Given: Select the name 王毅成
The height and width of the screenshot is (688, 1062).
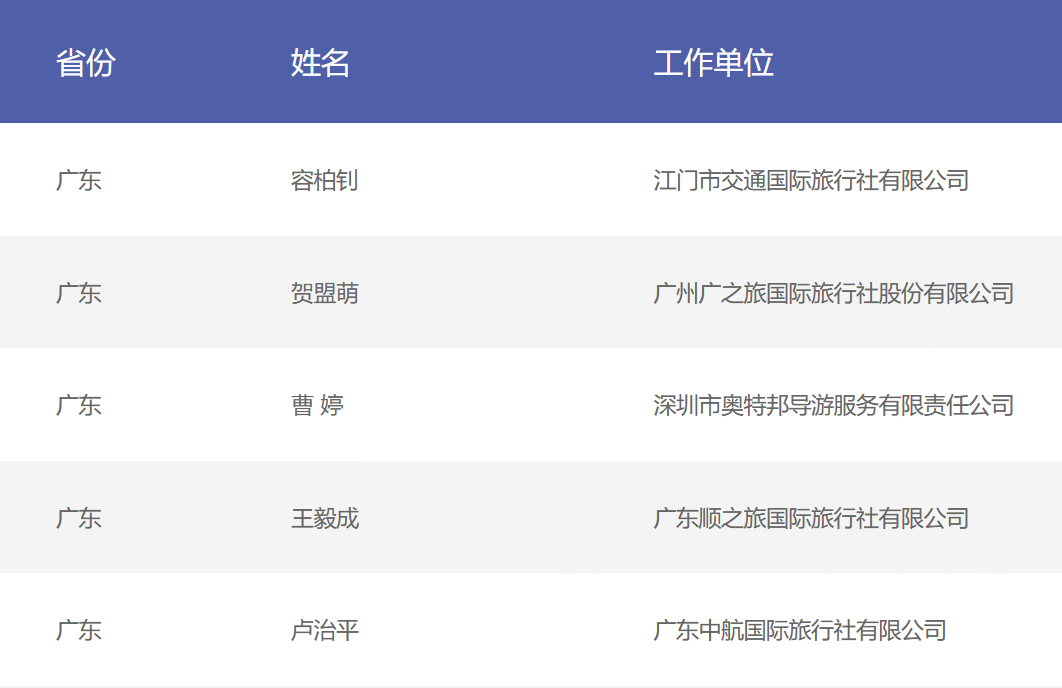Looking at the screenshot, I should 324,518.
